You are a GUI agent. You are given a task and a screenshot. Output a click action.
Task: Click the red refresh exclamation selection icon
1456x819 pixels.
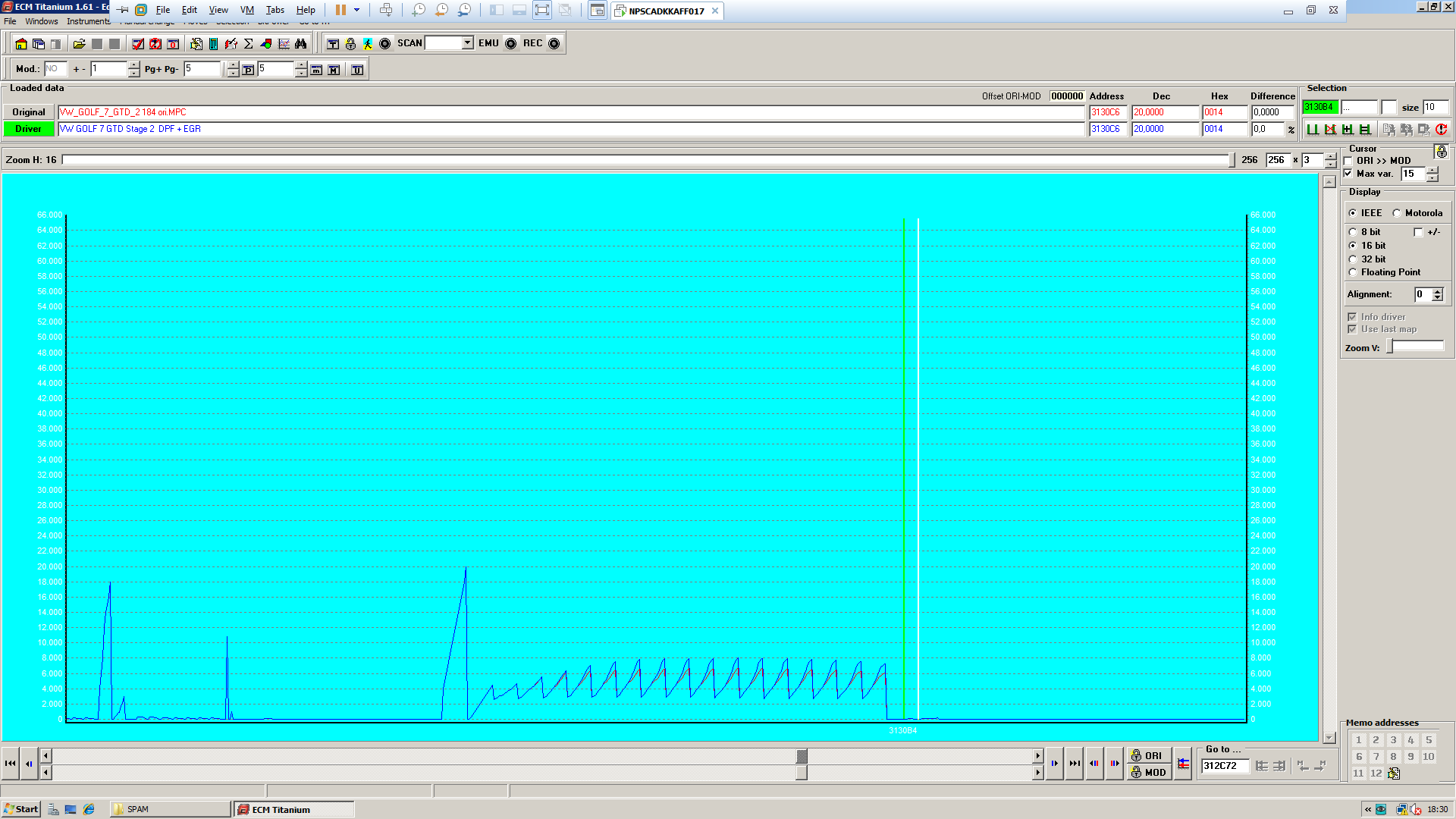(1442, 130)
